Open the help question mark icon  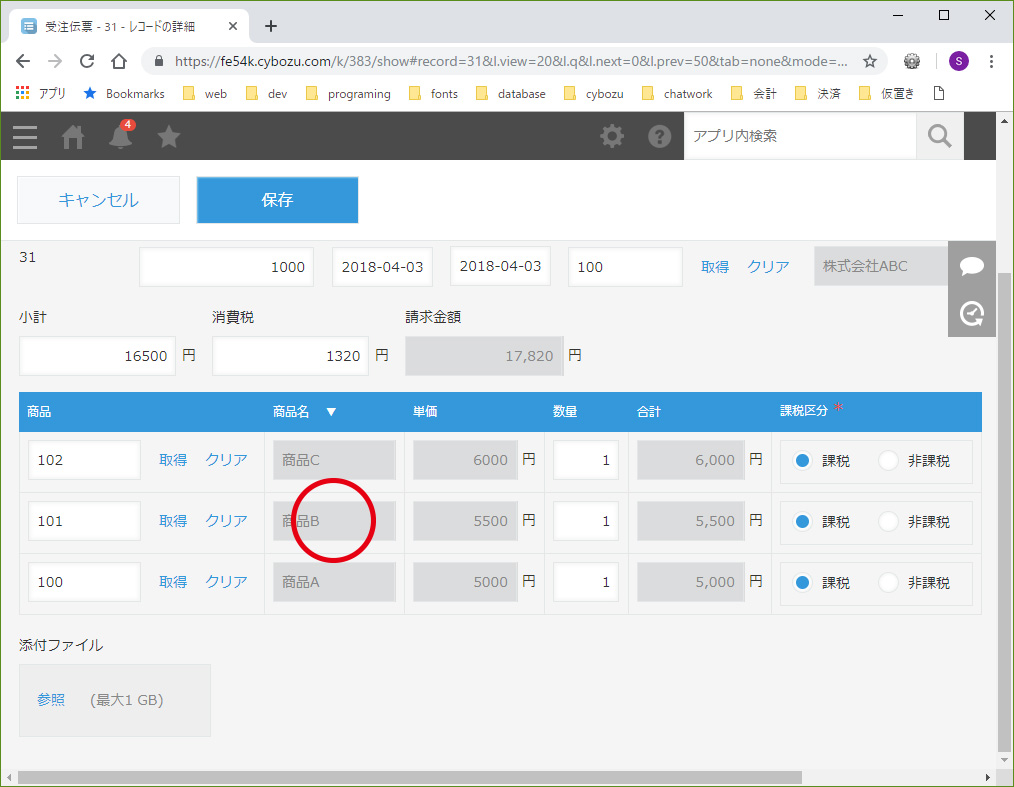659,136
